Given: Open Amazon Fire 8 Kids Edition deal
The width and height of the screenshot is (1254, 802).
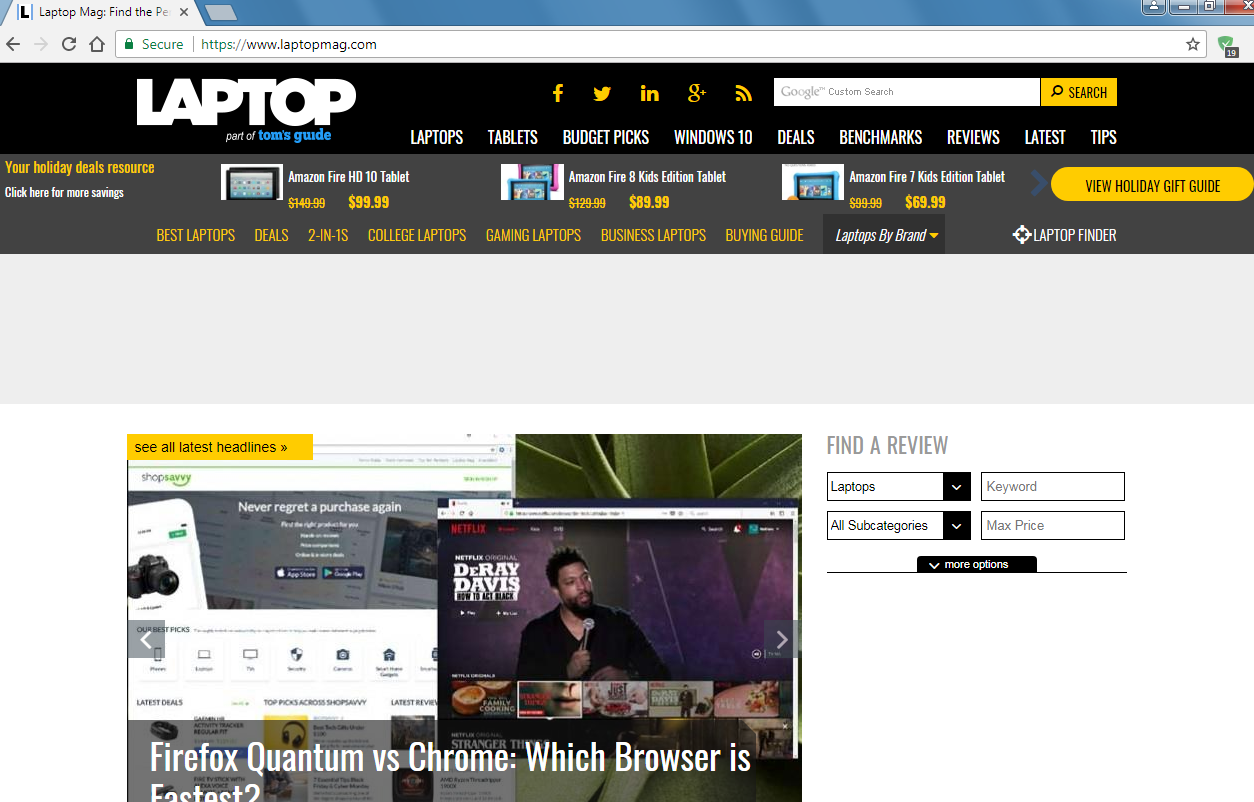Looking at the screenshot, I should [x=648, y=177].
